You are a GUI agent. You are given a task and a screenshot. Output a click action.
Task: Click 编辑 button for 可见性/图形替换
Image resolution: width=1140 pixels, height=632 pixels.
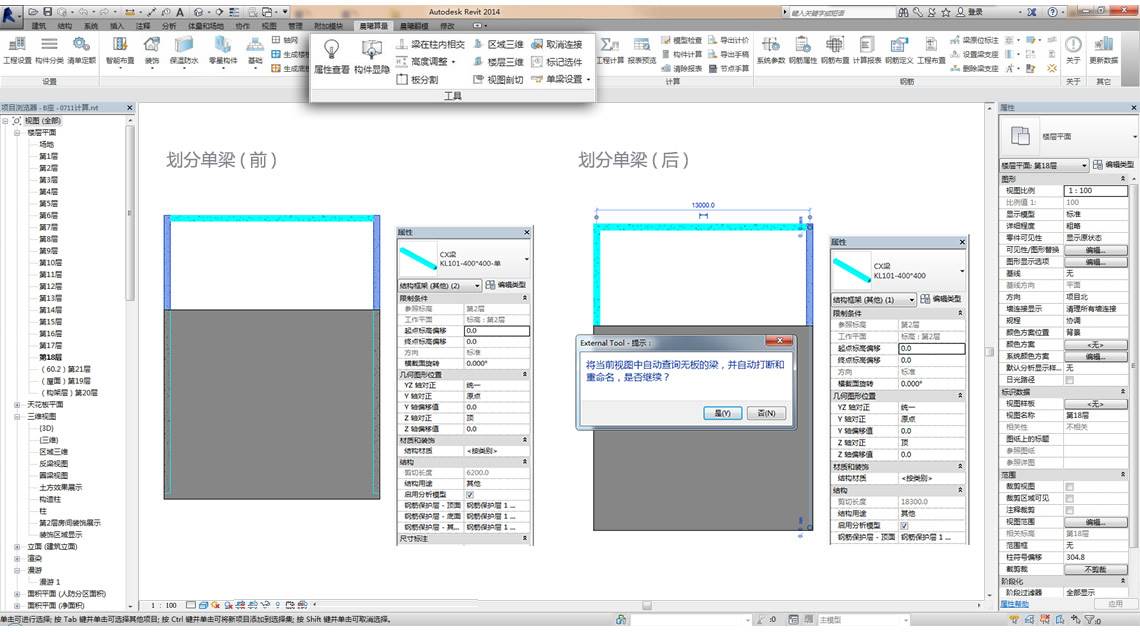click(1096, 249)
